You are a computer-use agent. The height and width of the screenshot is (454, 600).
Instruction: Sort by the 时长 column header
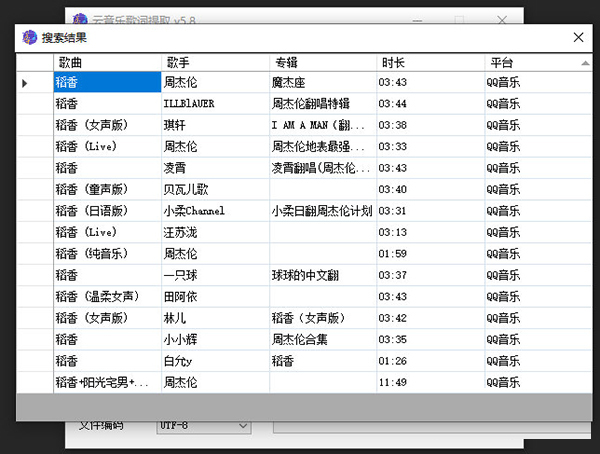(430, 62)
